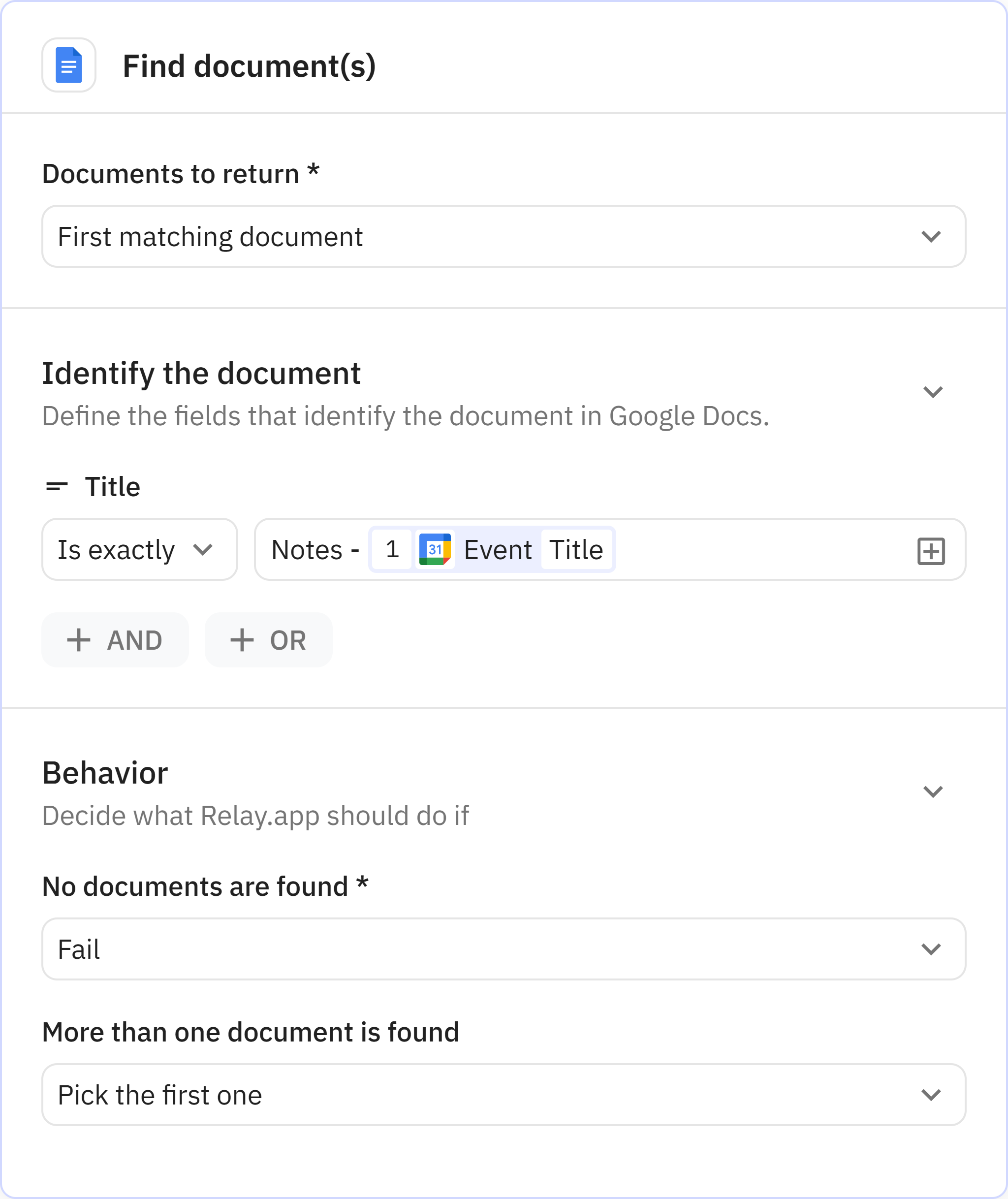The image size is (1008, 1199).
Task: Click the plus icon on OR button
Action: pos(242,640)
